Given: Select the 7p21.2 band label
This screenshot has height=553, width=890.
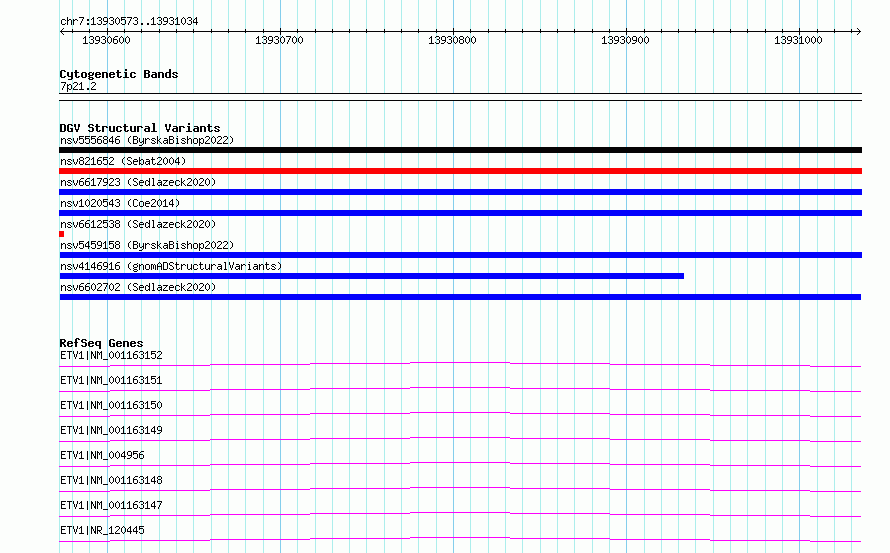Looking at the screenshot, I should [78, 86].
